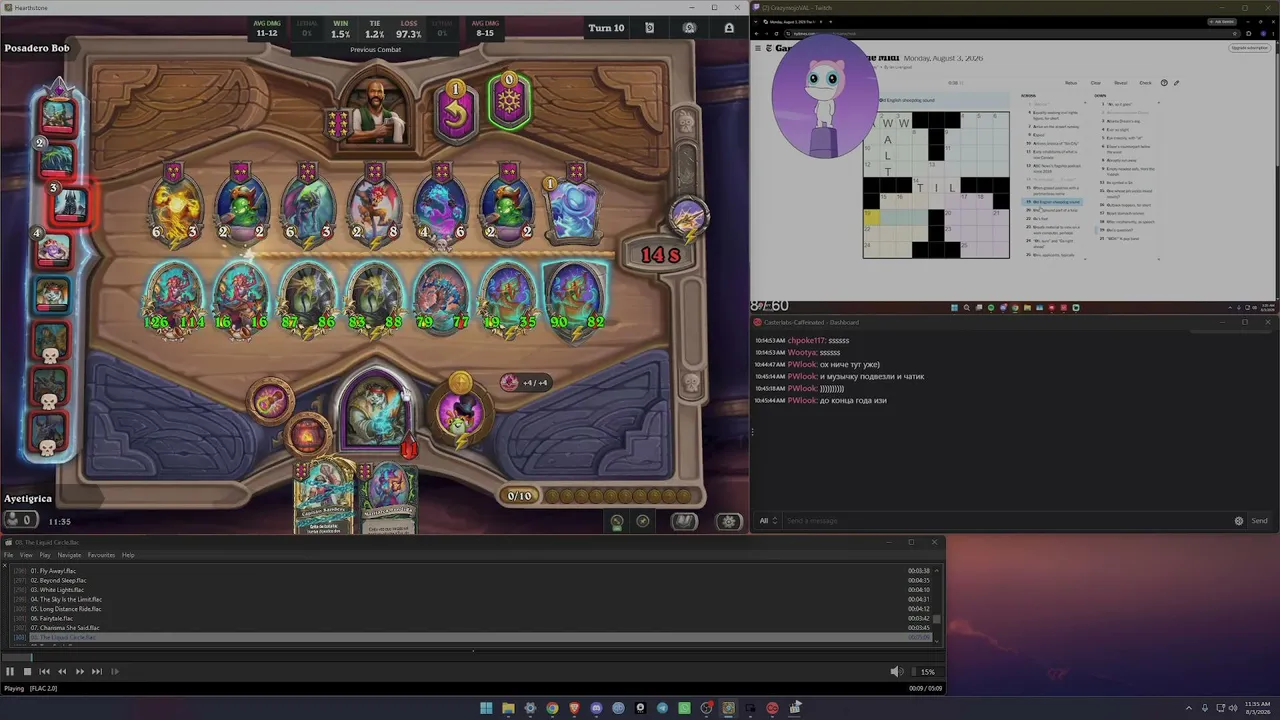Stop playback in the music player
This screenshot has height=720, width=1280.
coord(27,672)
